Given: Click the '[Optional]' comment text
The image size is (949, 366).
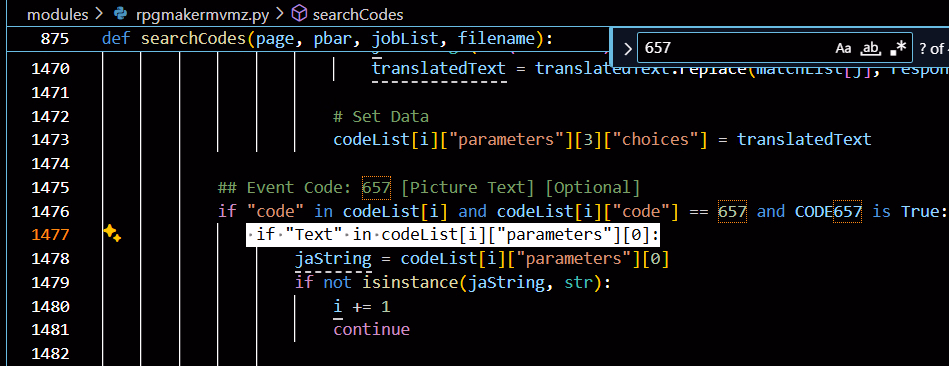Looking at the screenshot, I should coord(592,188).
